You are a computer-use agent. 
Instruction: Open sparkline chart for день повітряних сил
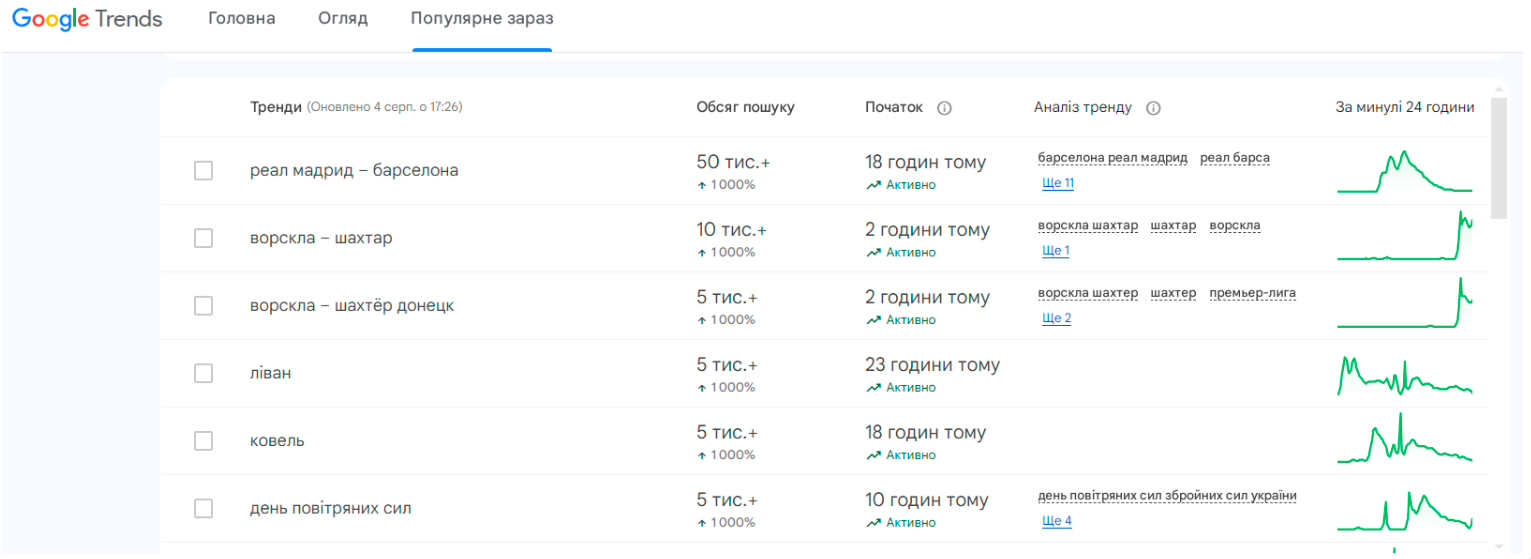pos(1405,510)
